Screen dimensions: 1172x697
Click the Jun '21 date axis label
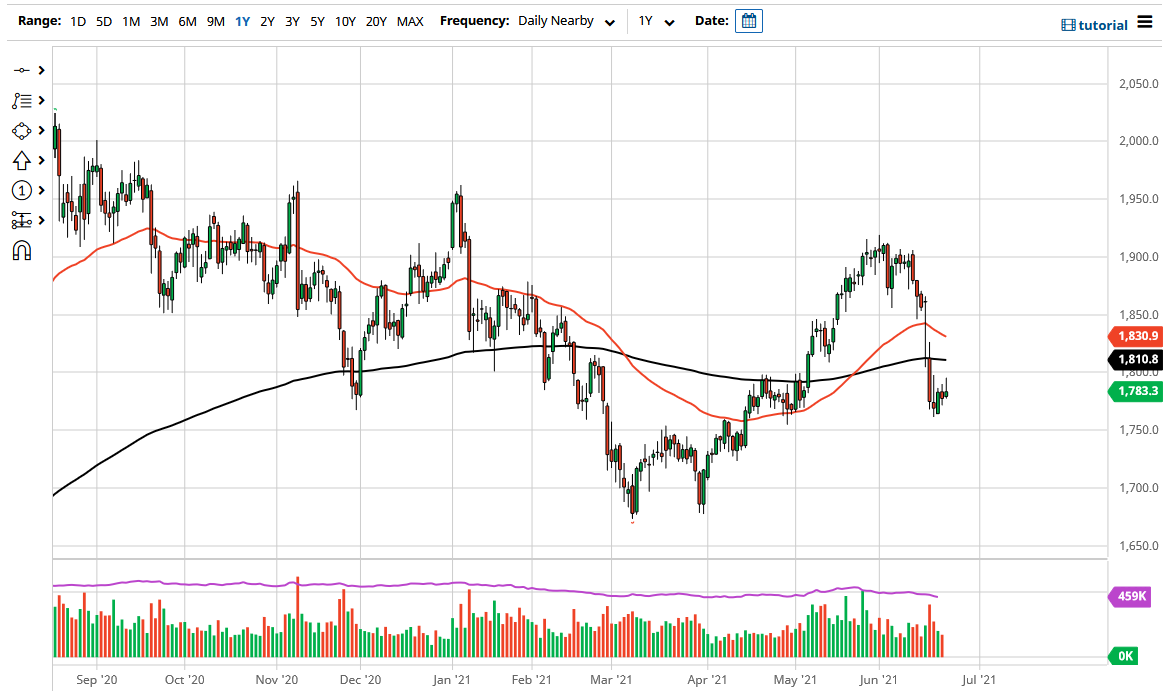pos(878,680)
